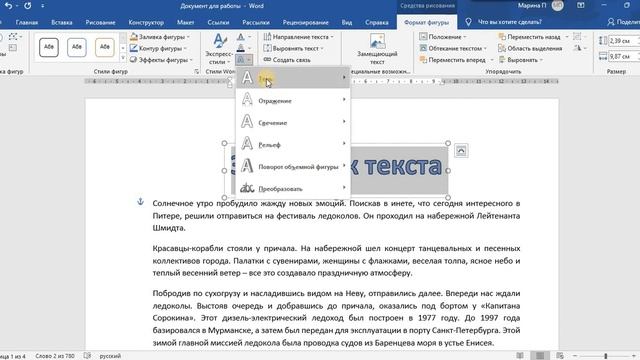Select the Макет tab

point(185,22)
